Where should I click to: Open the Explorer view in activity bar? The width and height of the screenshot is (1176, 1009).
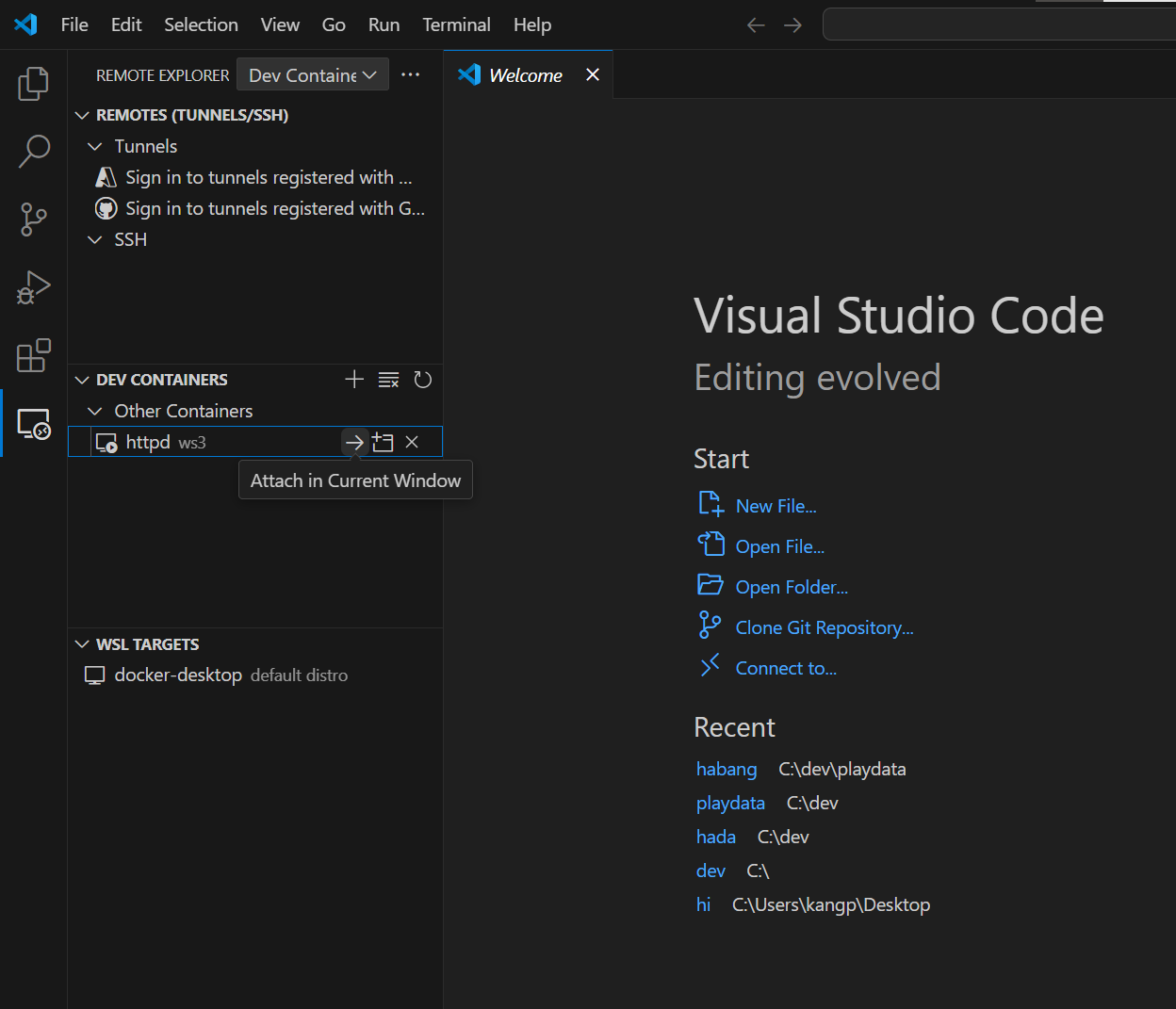(33, 84)
